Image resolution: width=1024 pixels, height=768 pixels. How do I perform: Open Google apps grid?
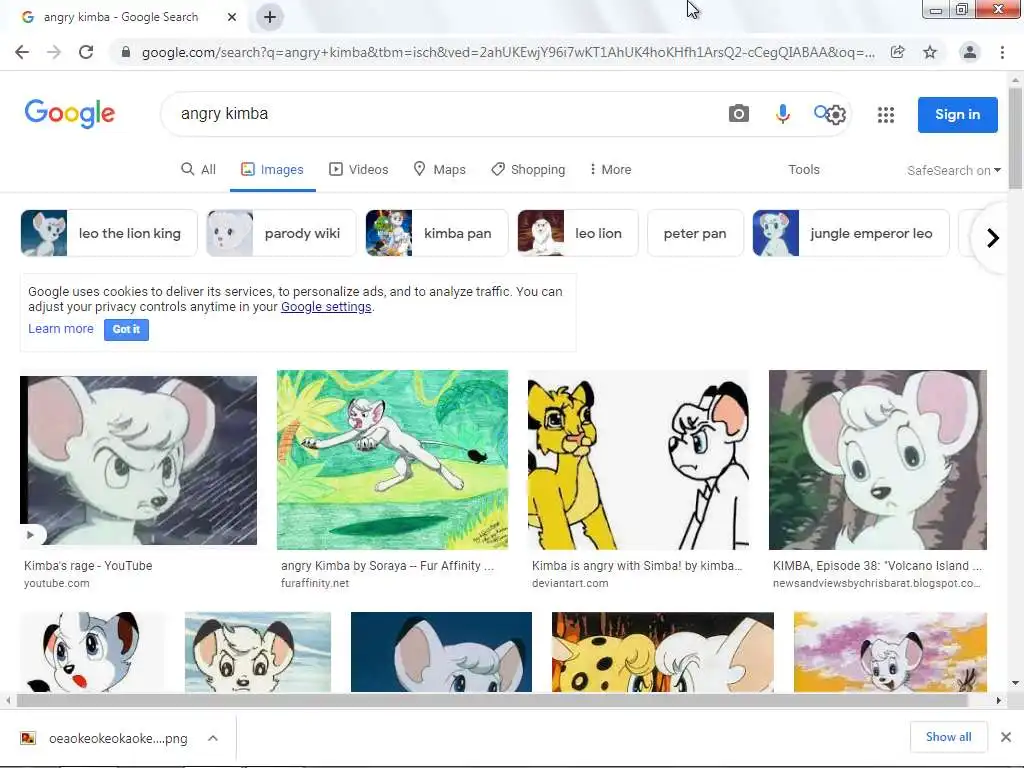(886, 115)
